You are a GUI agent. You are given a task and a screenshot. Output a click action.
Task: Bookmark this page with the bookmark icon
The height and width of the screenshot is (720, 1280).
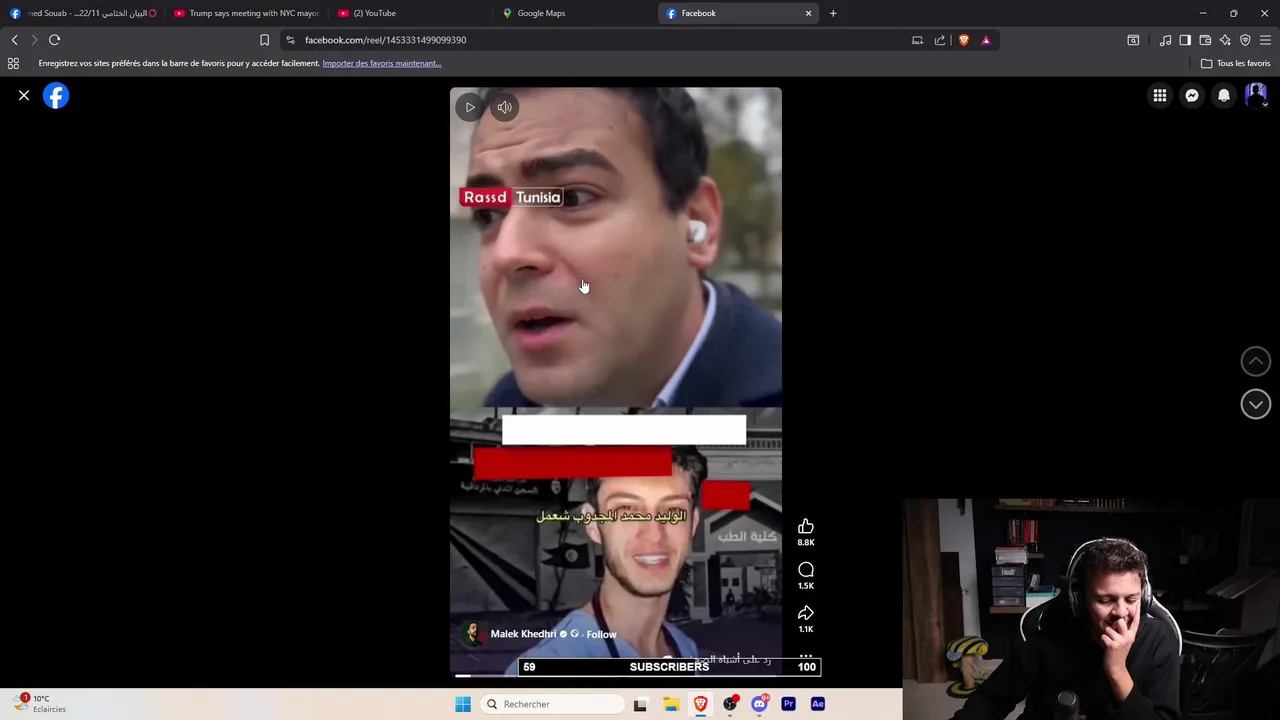pyautogui.click(x=264, y=40)
